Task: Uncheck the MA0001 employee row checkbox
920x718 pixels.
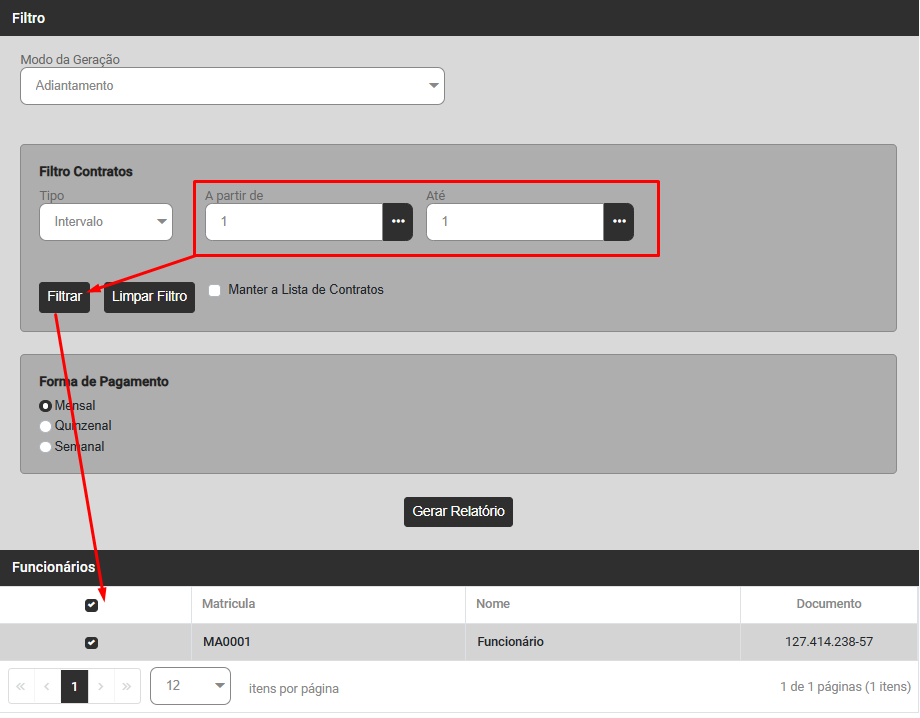Action: (92, 642)
